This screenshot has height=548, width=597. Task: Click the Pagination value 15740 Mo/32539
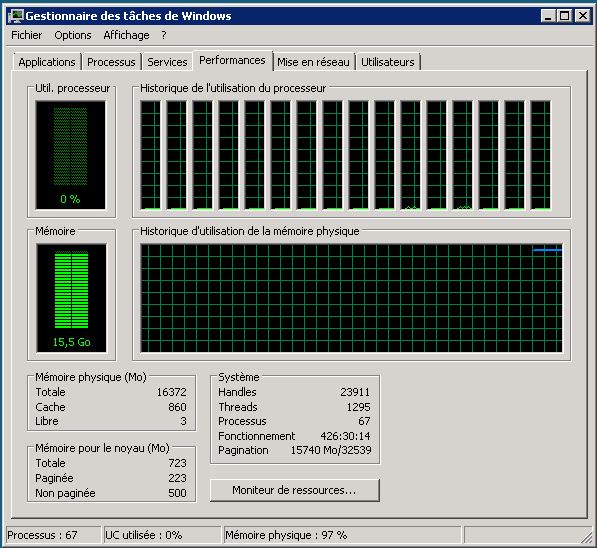[331, 450]
